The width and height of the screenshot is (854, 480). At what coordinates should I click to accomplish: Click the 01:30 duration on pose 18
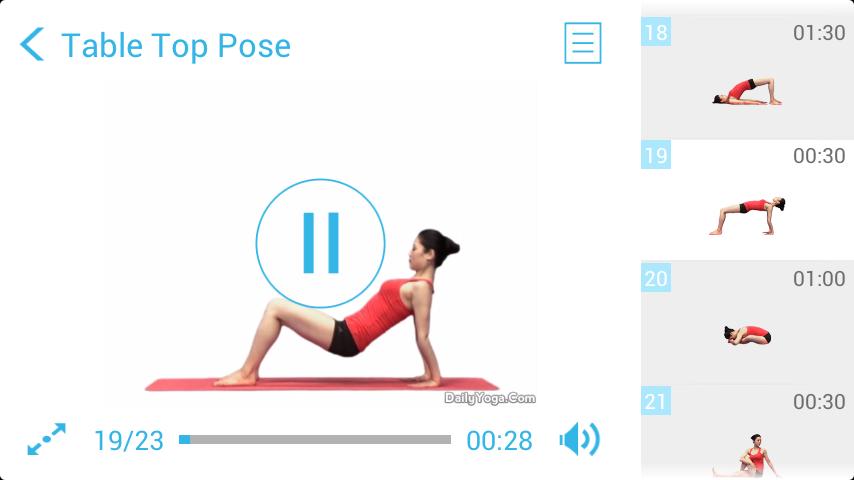tap(819, 33)
